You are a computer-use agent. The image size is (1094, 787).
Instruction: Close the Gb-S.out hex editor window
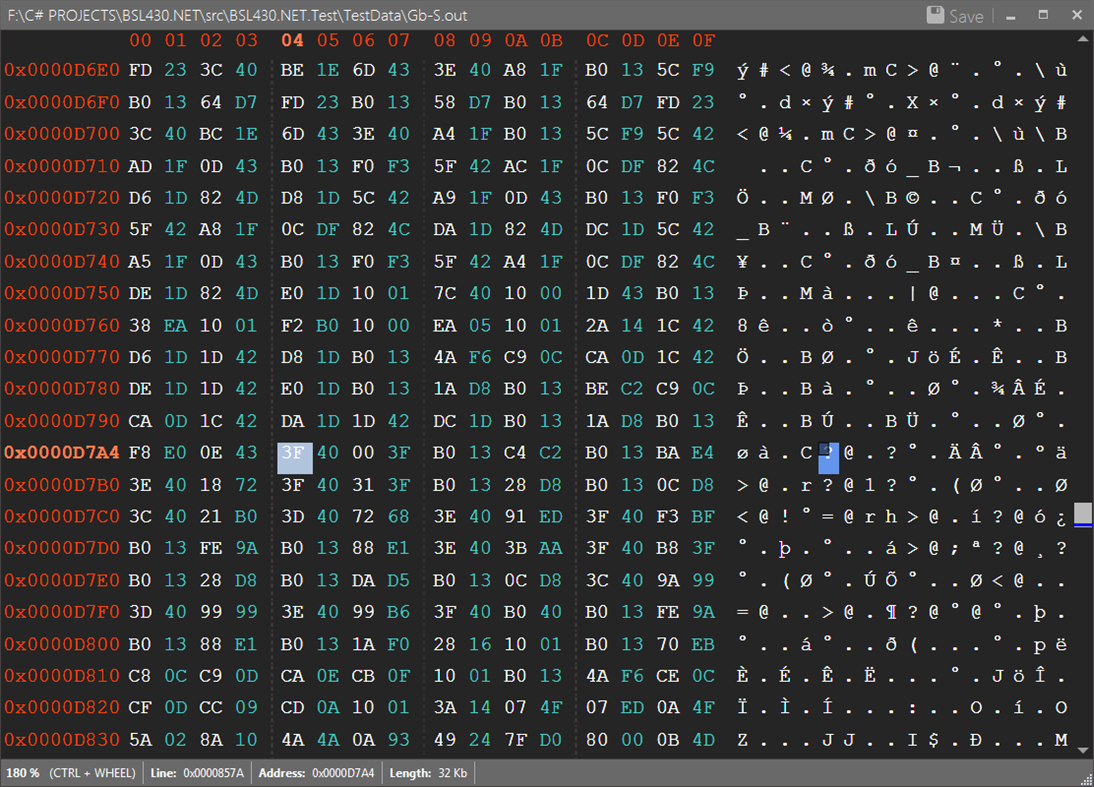click(x=1077, y=15)
